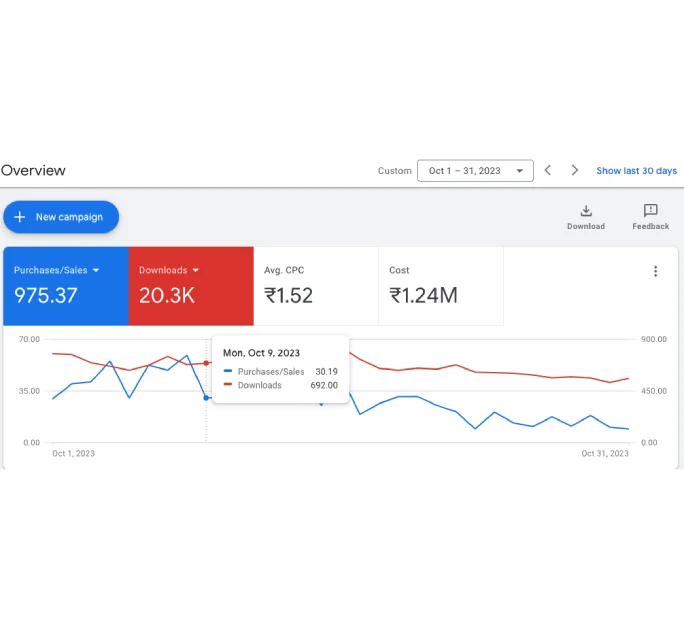Click the red data point on Oct 9

click(x=206, y=363)
